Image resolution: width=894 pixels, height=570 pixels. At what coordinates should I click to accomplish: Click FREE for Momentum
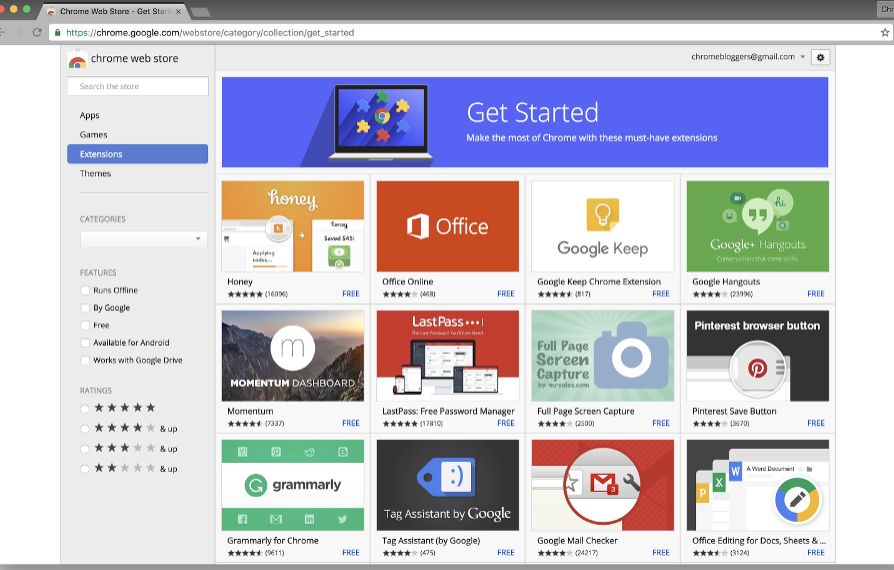[351, 423]
